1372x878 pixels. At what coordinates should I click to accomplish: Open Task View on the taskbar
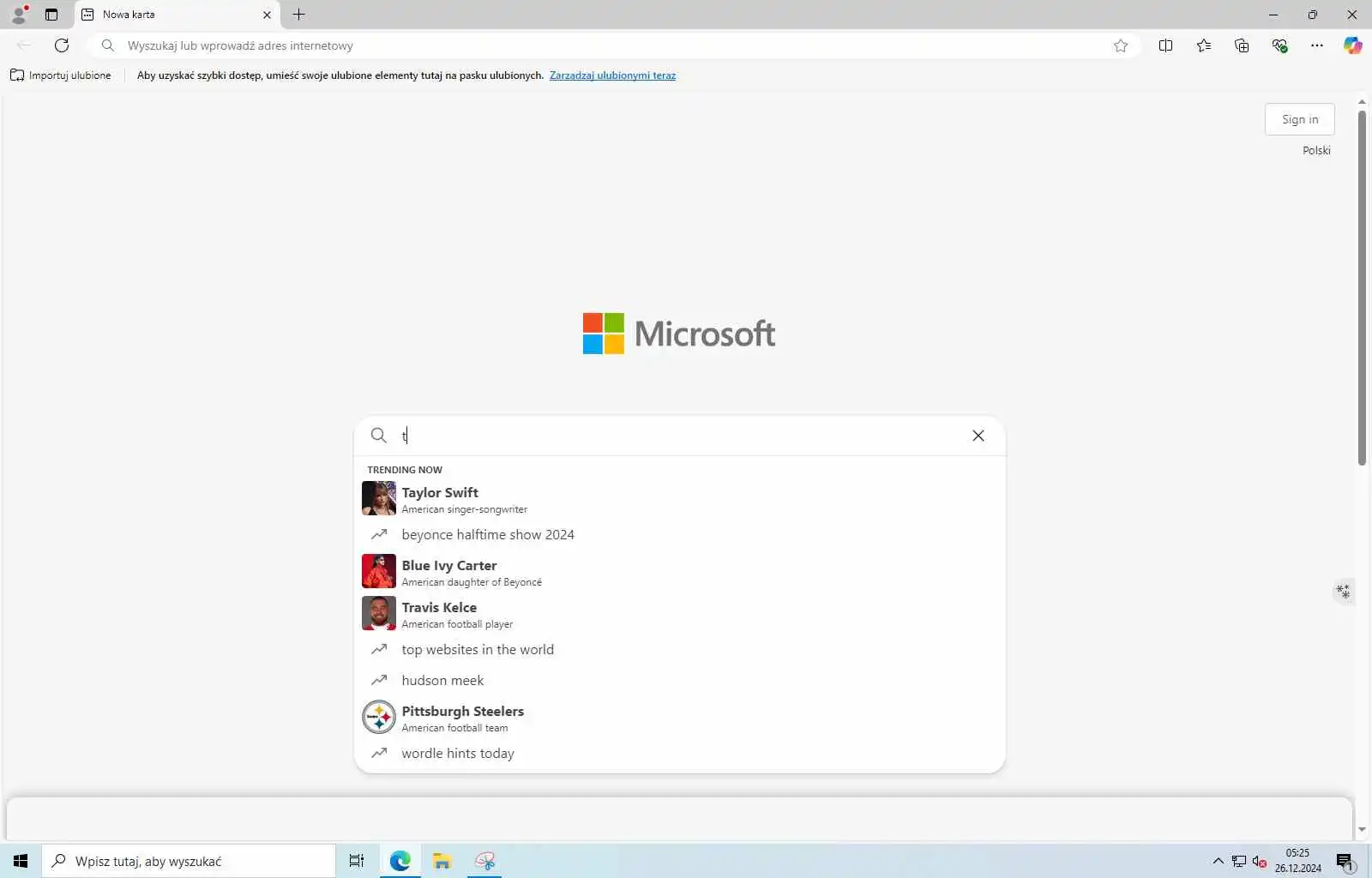coord(357,861)
